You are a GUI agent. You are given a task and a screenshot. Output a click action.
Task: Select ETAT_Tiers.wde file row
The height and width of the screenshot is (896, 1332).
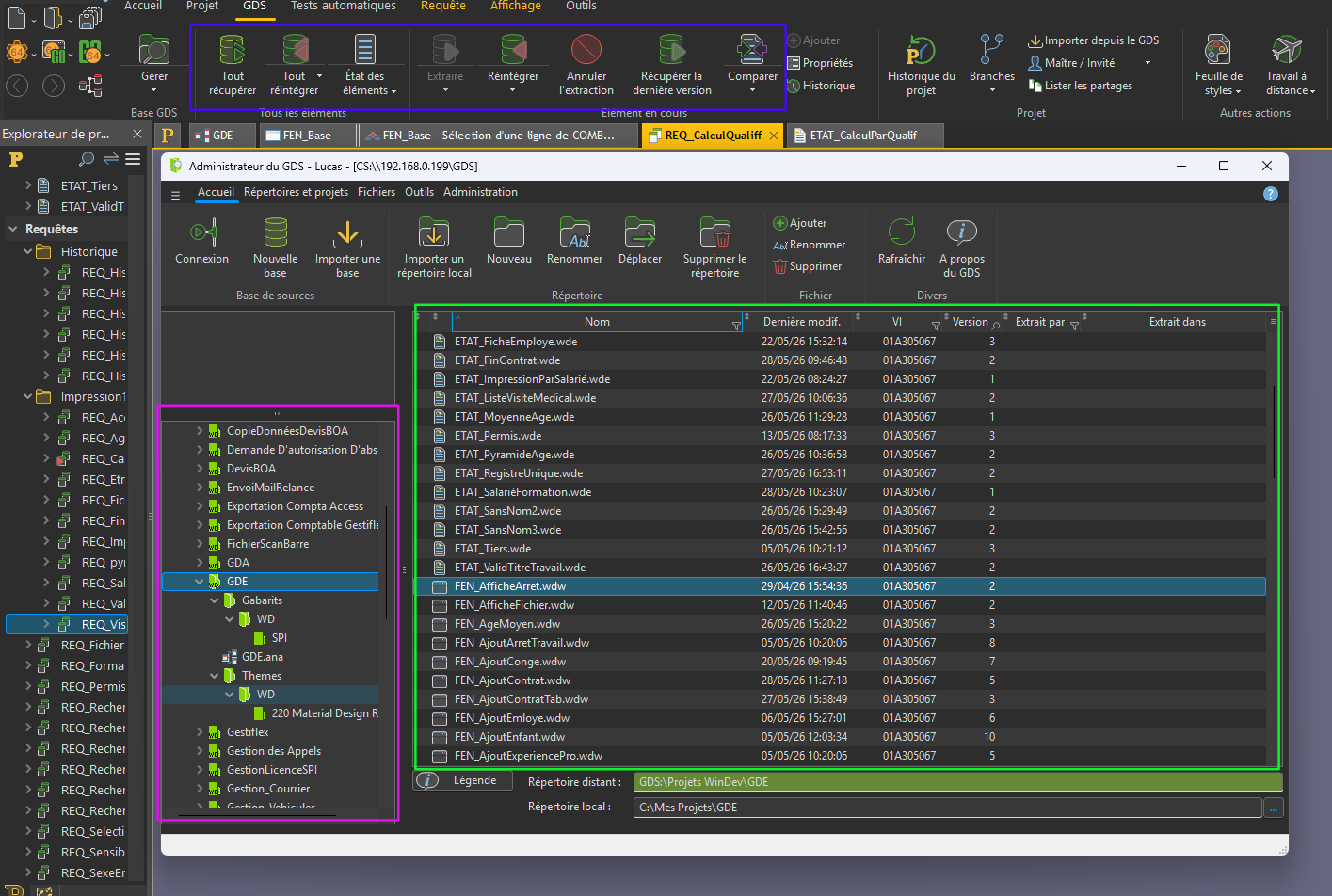pos(841,549)
